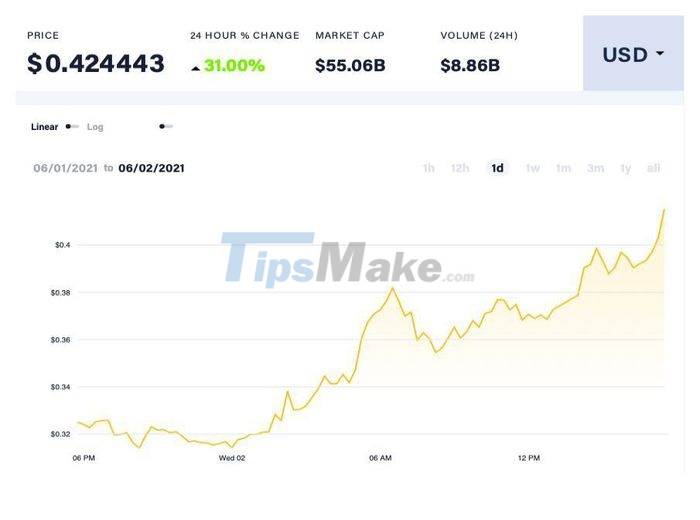Show the all-time price range

click(x=653, y=168)
